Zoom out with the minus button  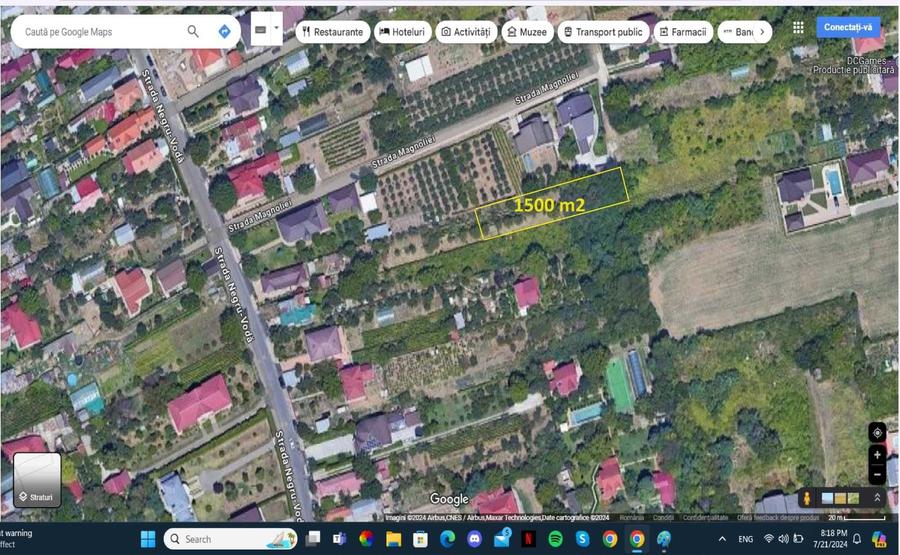click(x=877, y=475)
